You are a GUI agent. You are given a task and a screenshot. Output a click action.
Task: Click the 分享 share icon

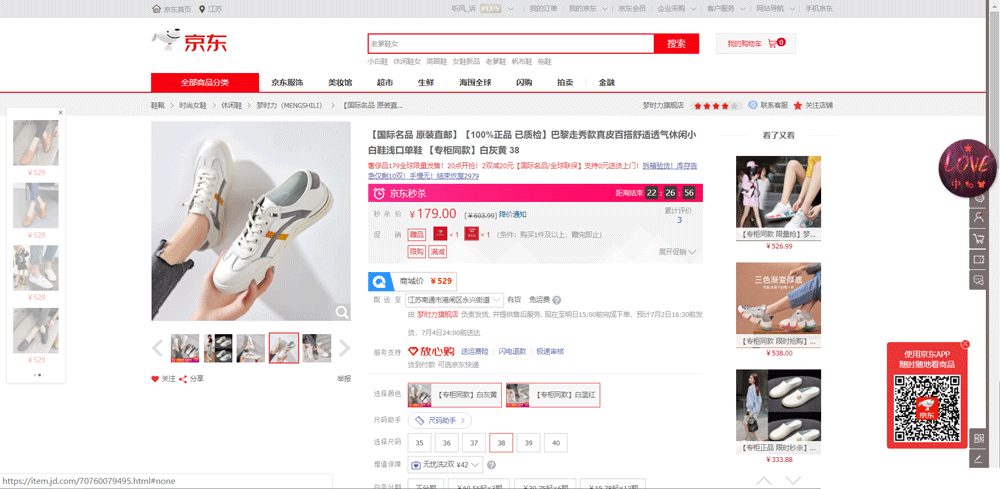[183, 379]
